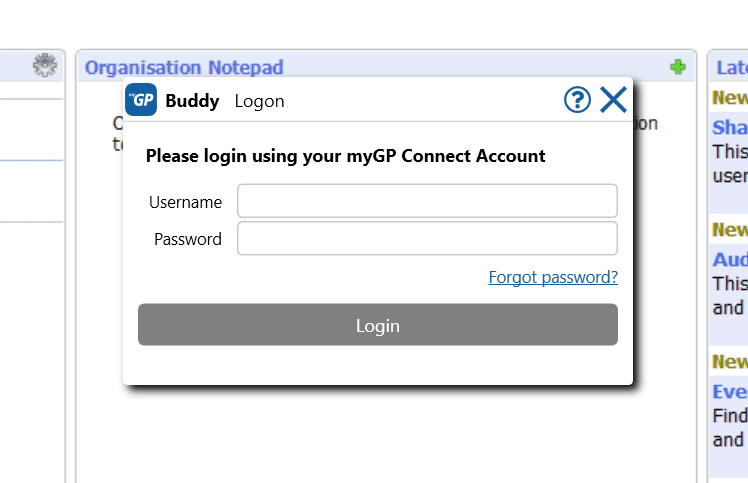Focus the Username input field
This screenshot has width=748, height=483.
(x=427, y=201)
